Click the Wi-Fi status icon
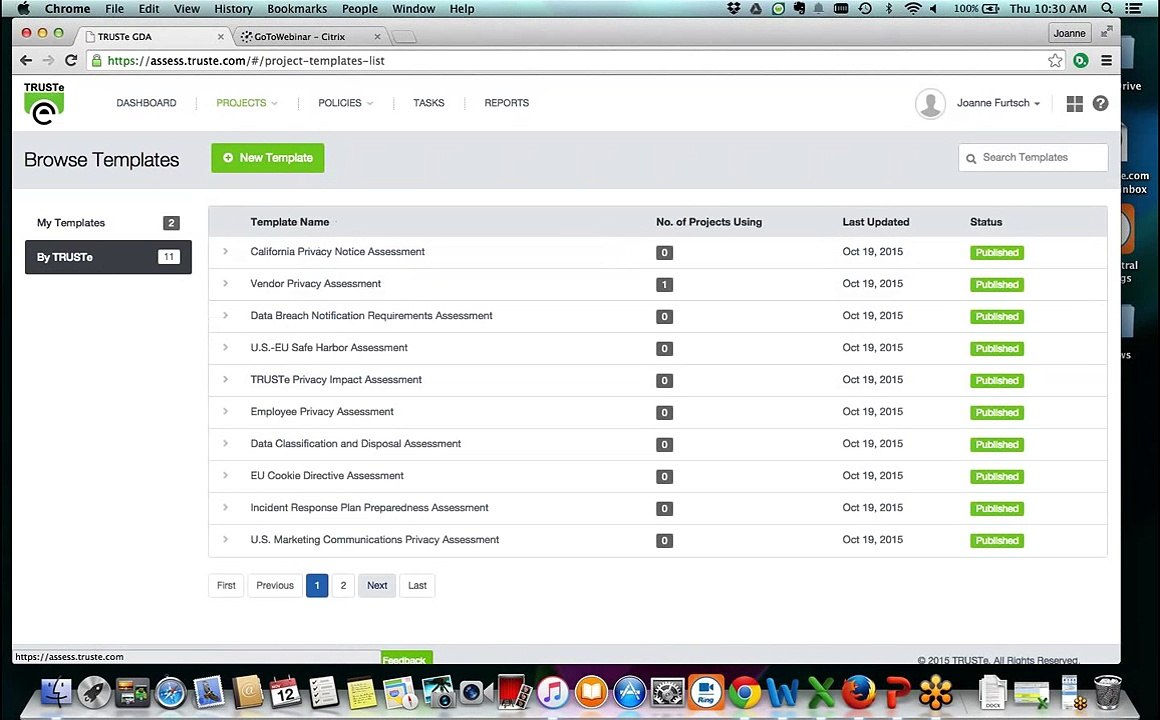1160x720 pixels. coord(913,9)
